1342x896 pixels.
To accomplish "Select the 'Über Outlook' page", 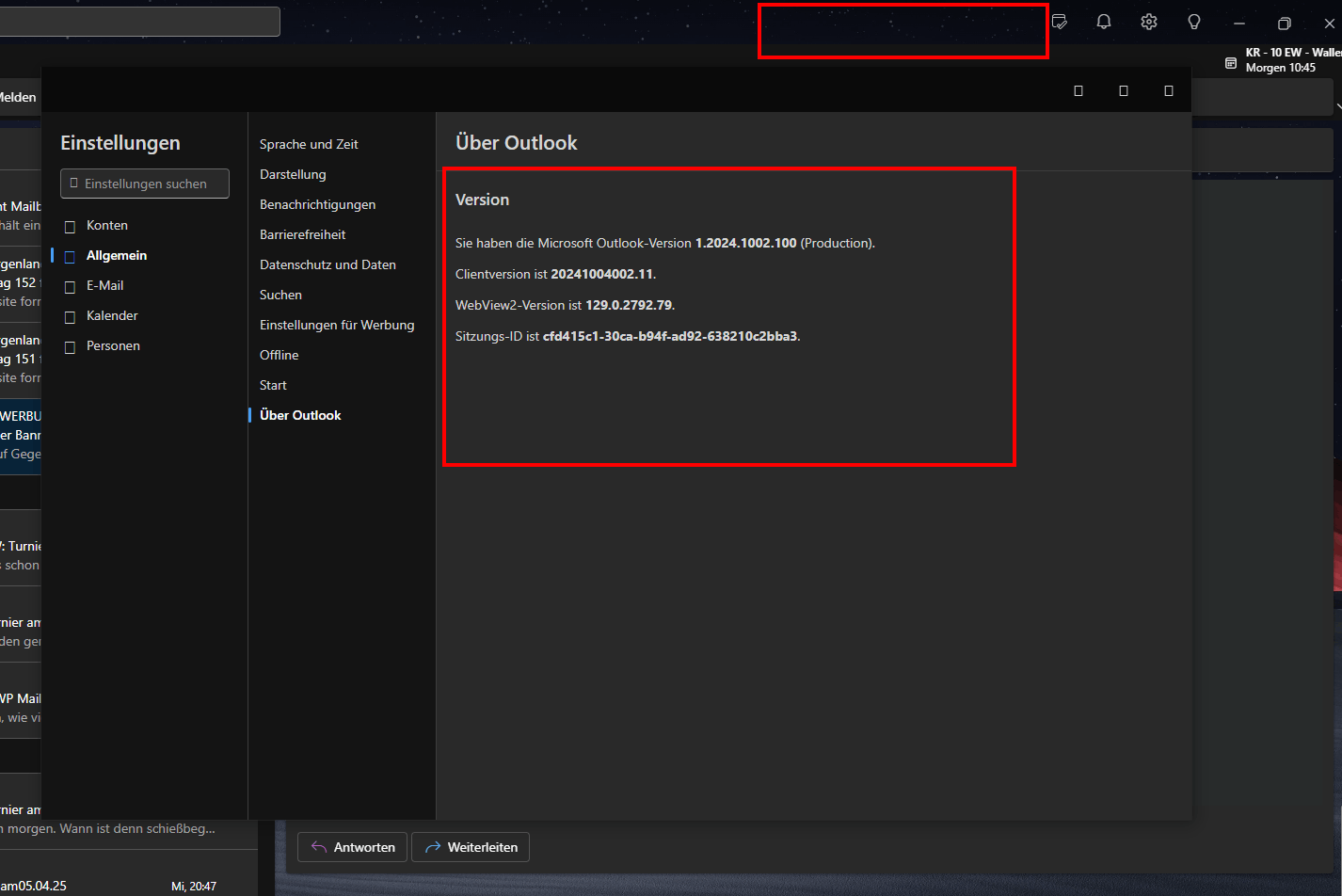I will click(300, 415).
